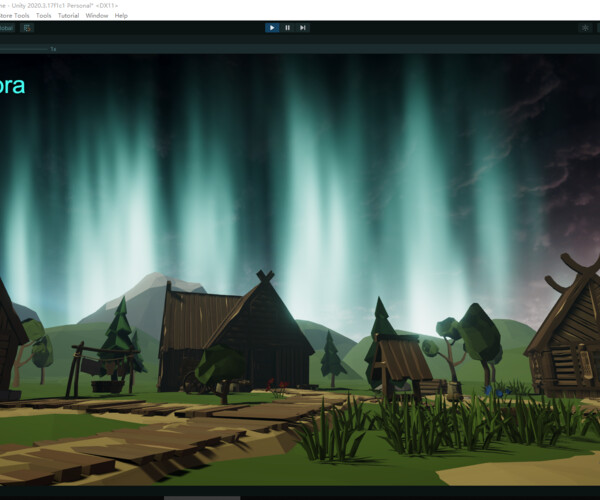Open the Help menu
The height and width of the screenshot is (500, 600).
(121, 16)
